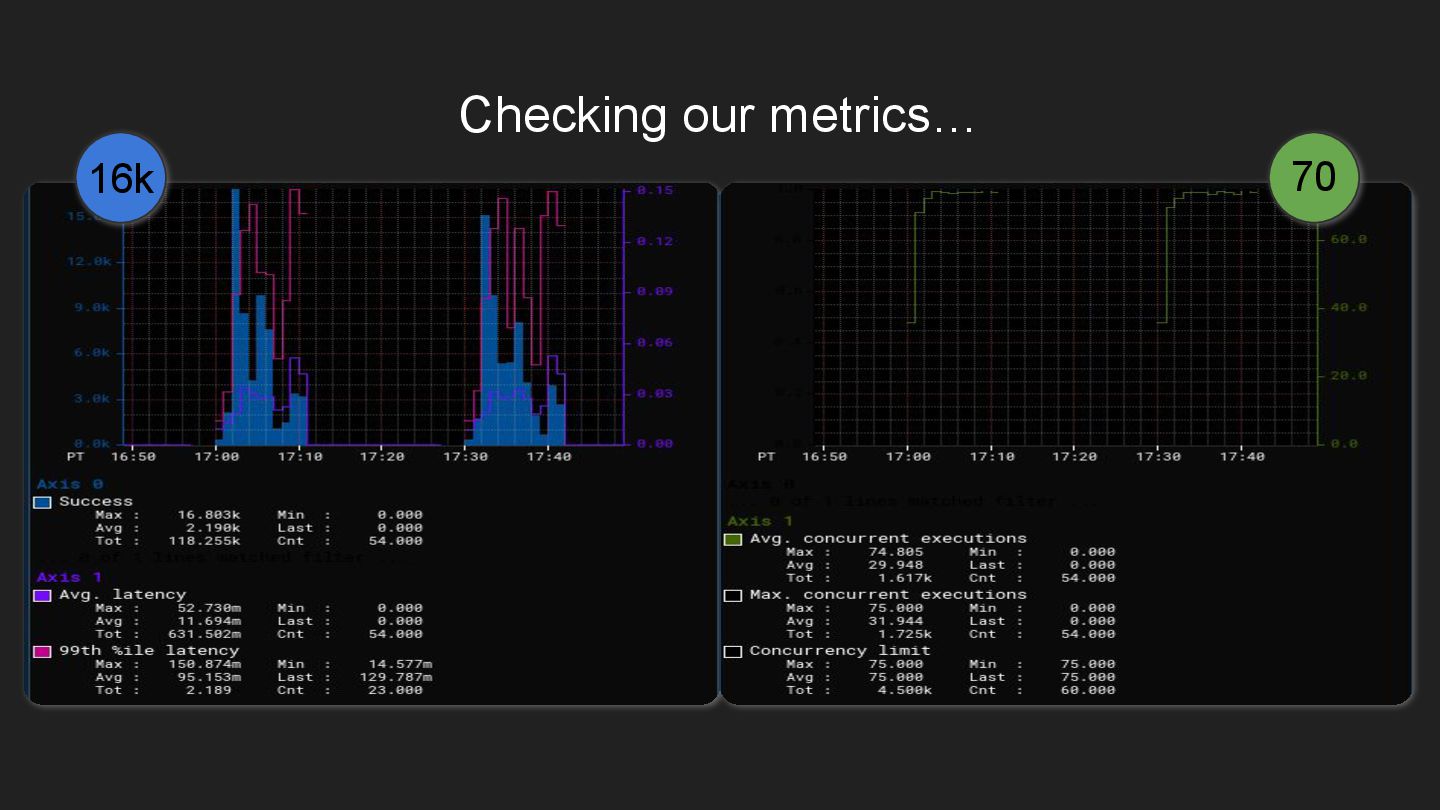Select the 'Success' legend label

click(x=96, y=502)
